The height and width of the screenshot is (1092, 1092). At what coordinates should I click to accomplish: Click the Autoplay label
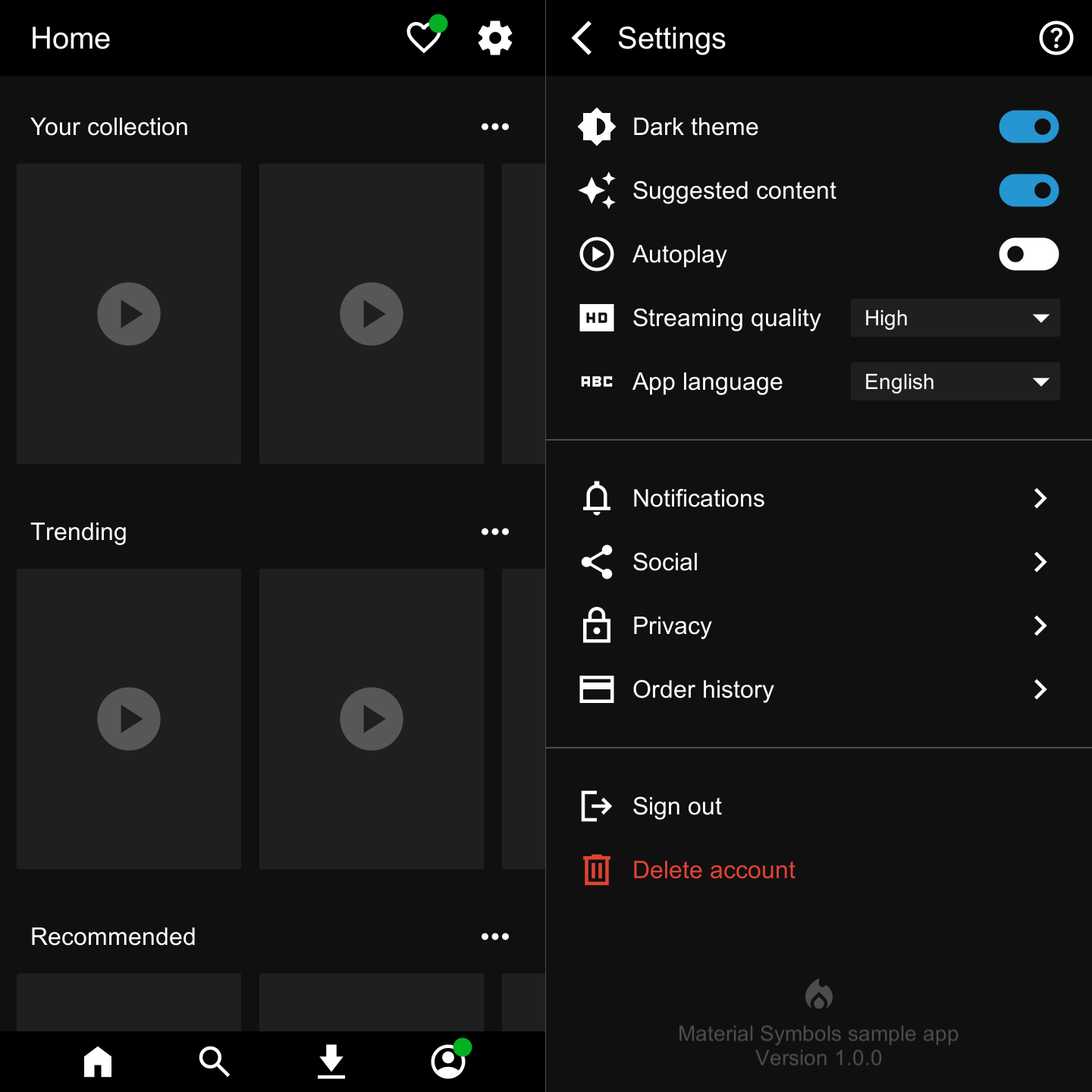pos(679,255)
